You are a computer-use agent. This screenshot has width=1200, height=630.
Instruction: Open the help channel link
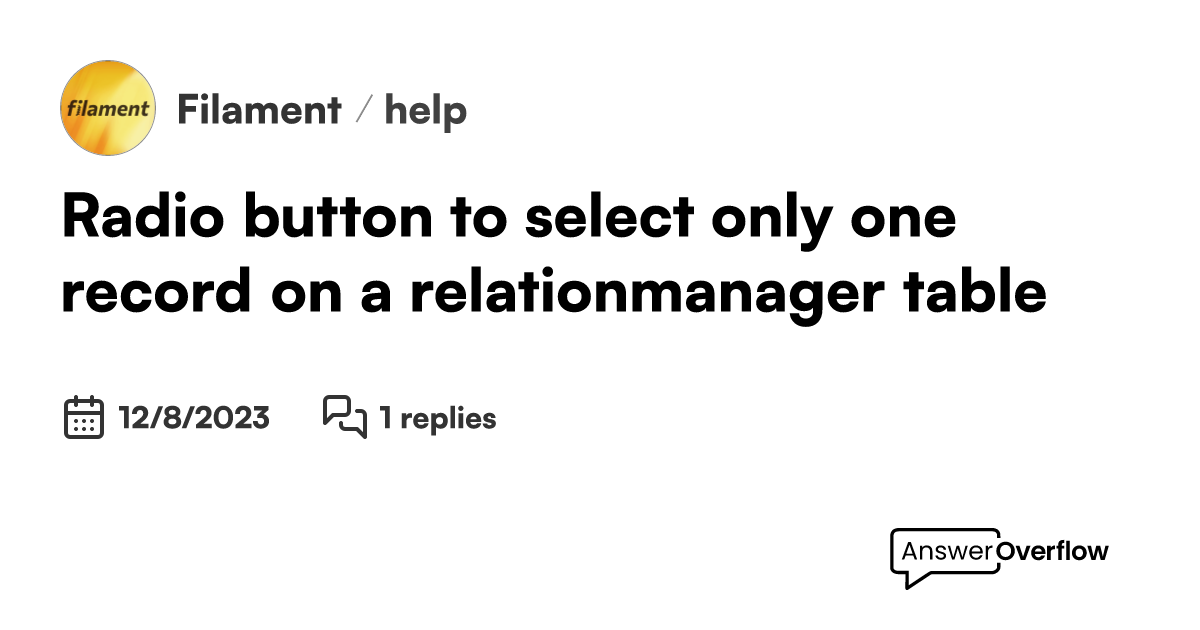426,110
